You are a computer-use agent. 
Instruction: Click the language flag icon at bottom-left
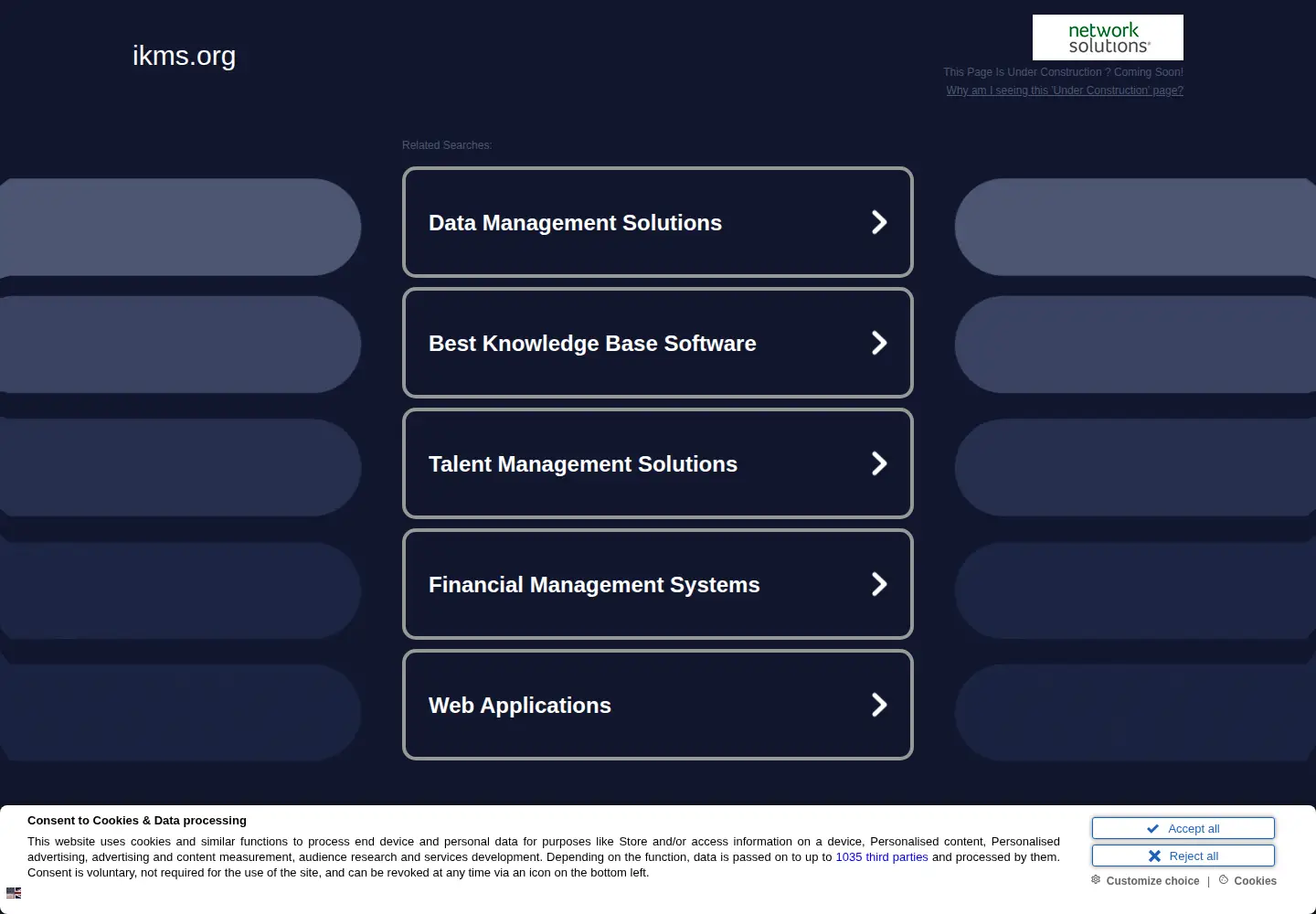pyautogui.click(x=14, y=893)
